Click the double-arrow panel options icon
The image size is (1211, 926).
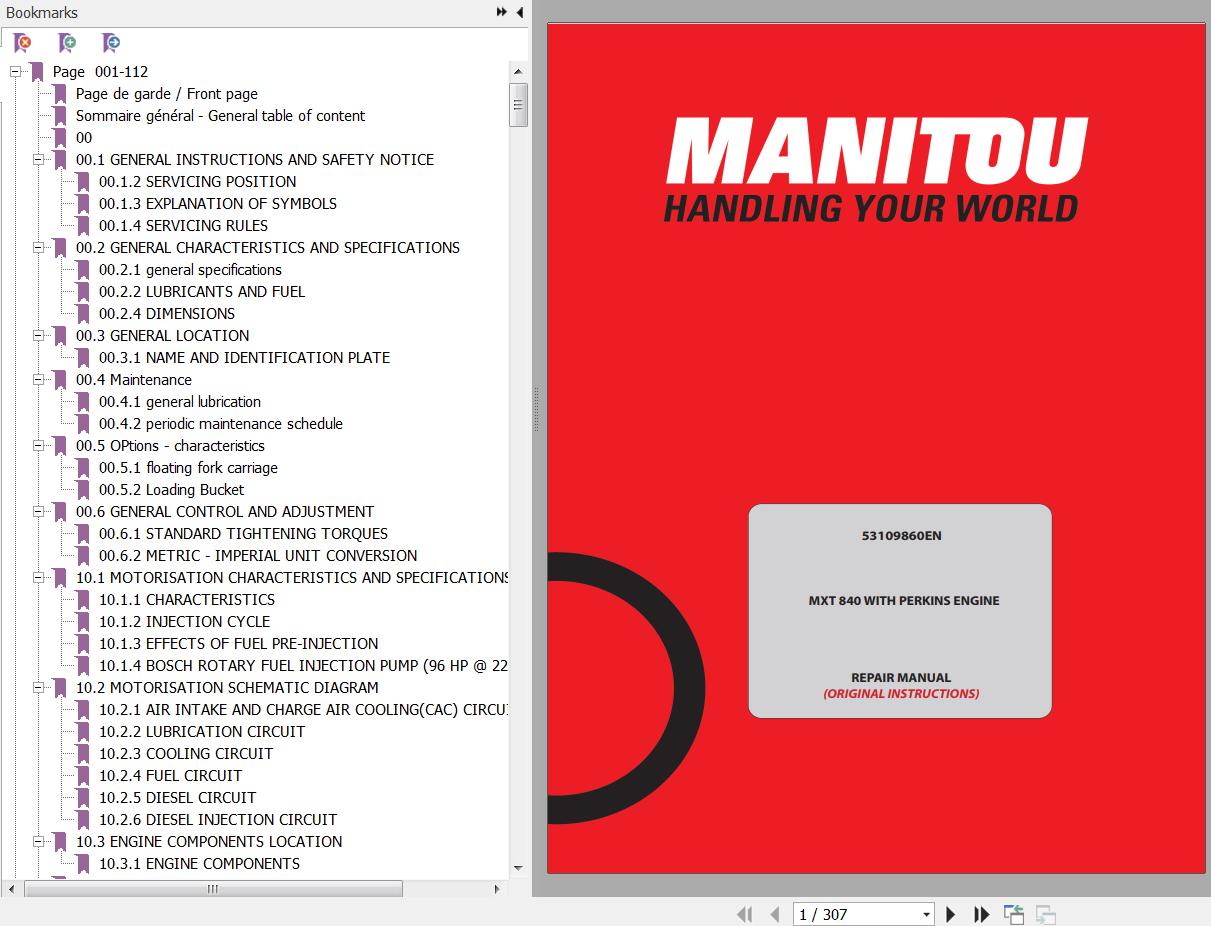pyautogui.click(x=502, y=12)
